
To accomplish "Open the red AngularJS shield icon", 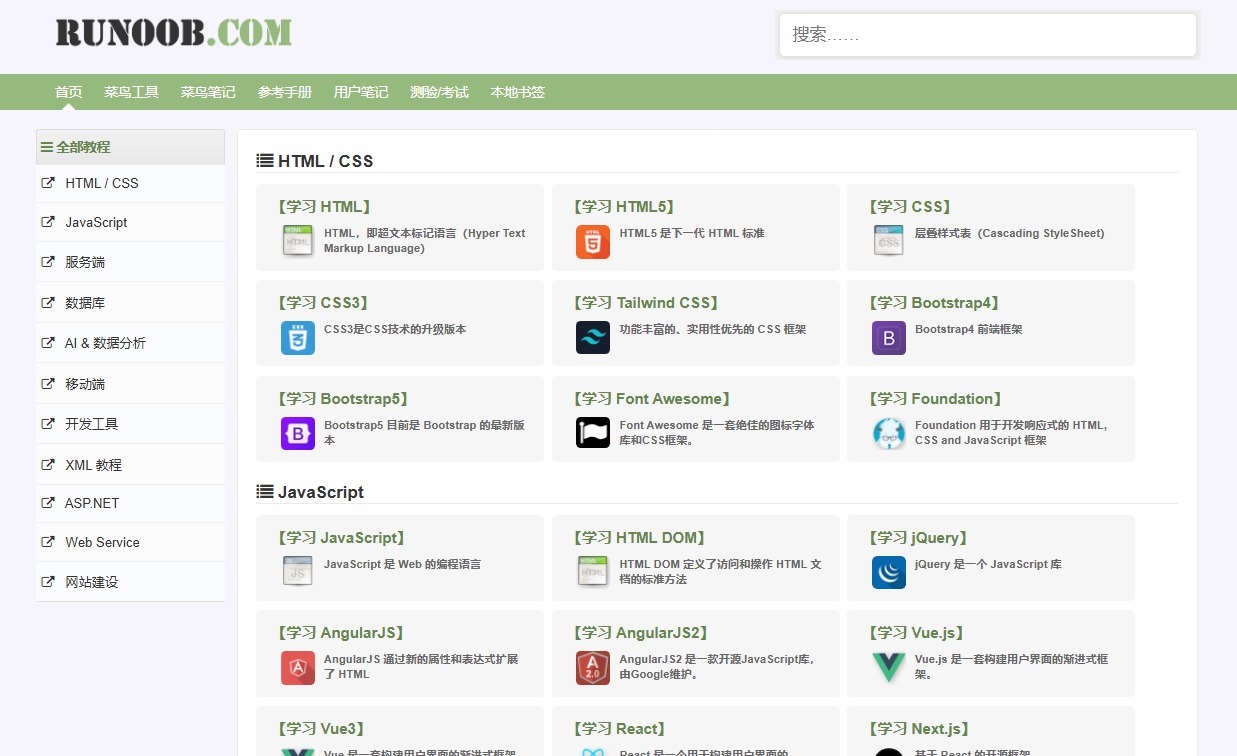I will click(297, 668).
